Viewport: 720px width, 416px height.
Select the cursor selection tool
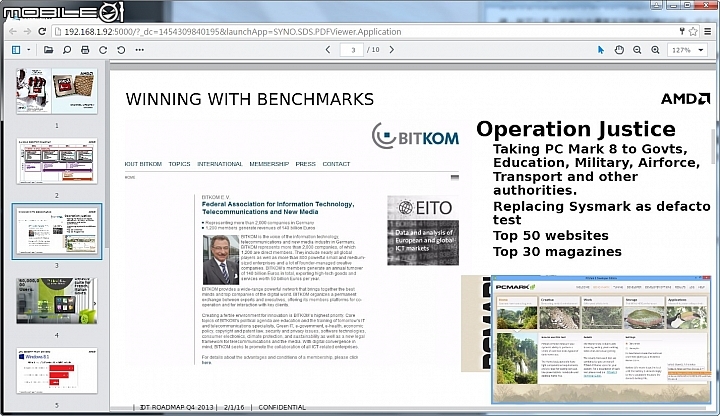click(x=601, y=50)
